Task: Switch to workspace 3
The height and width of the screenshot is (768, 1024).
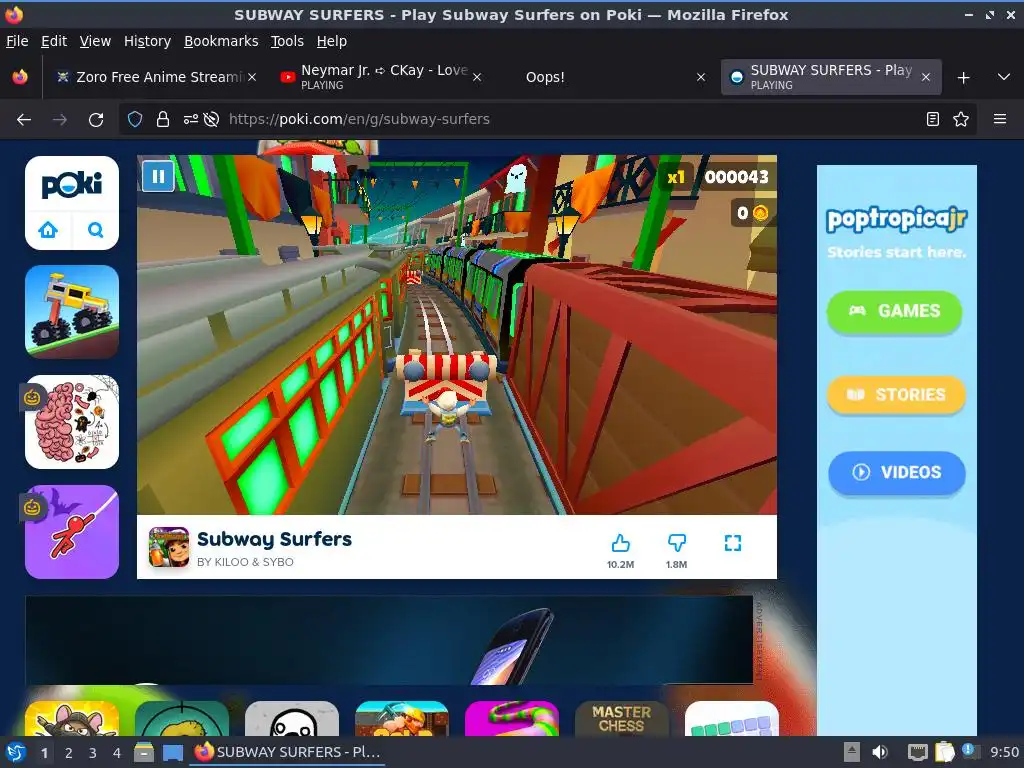Action: pyautogui.click(x=93, y=753)
